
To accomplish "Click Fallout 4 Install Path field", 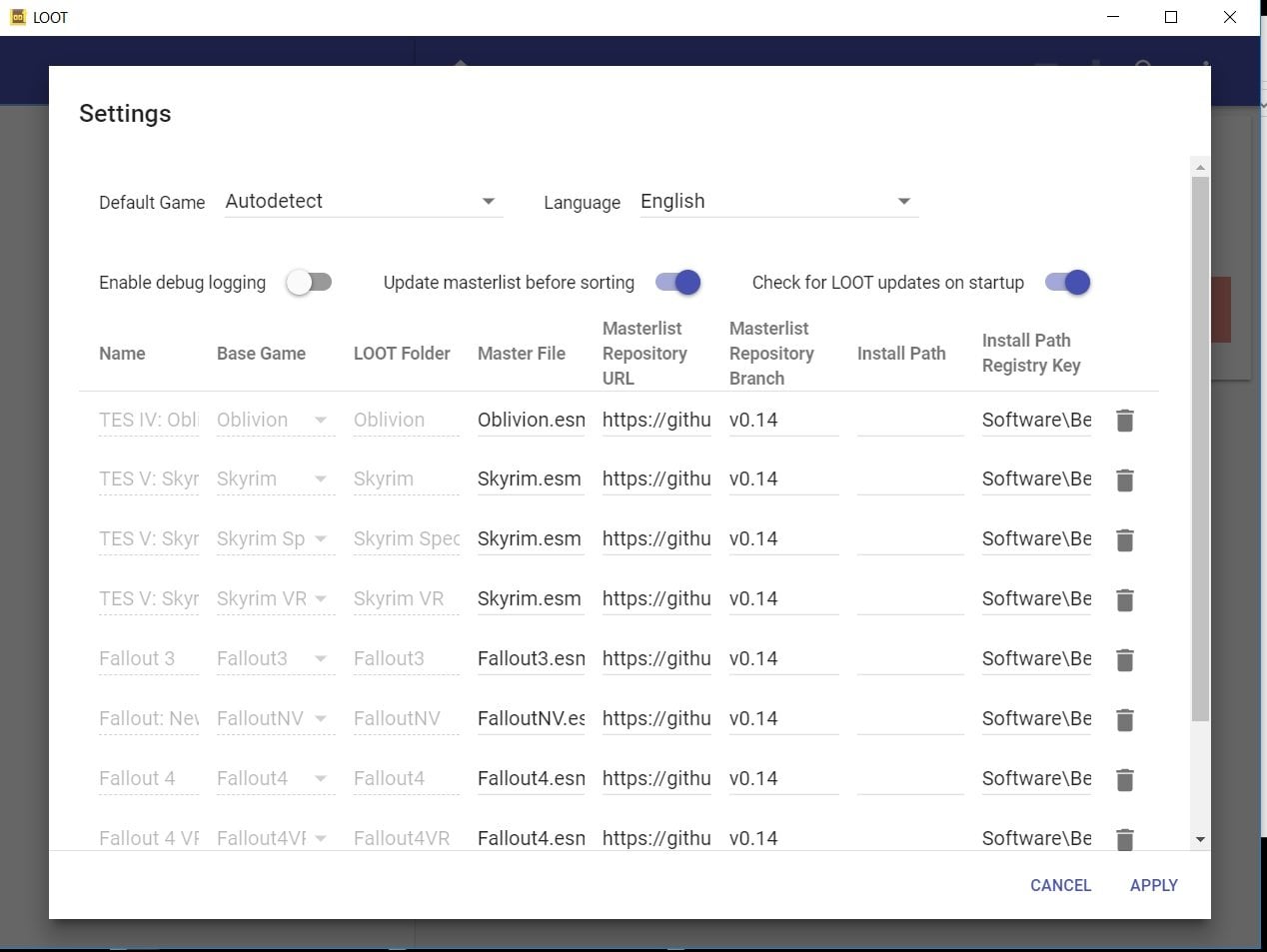I will 910,779.
